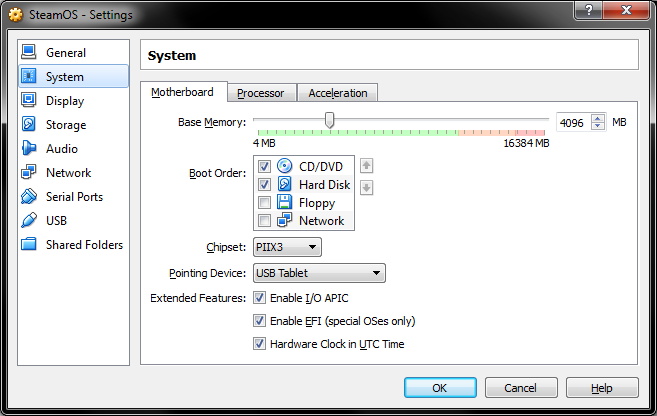Switch to the Motherboard tab
The image size is (657, 416).
click(182, 92)
